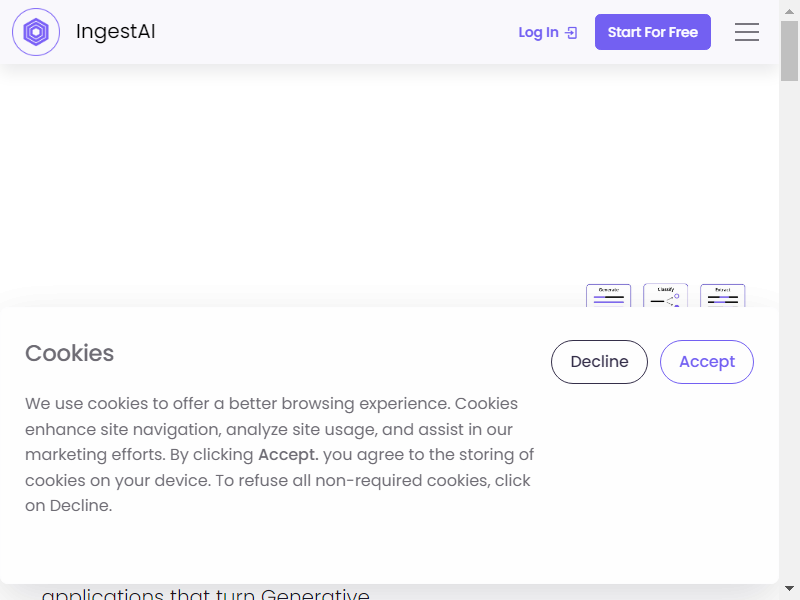Screen dimensions: 800x600
Task: Click the Start For Free button
Action: pyautogui.click(x=653, y=32)
